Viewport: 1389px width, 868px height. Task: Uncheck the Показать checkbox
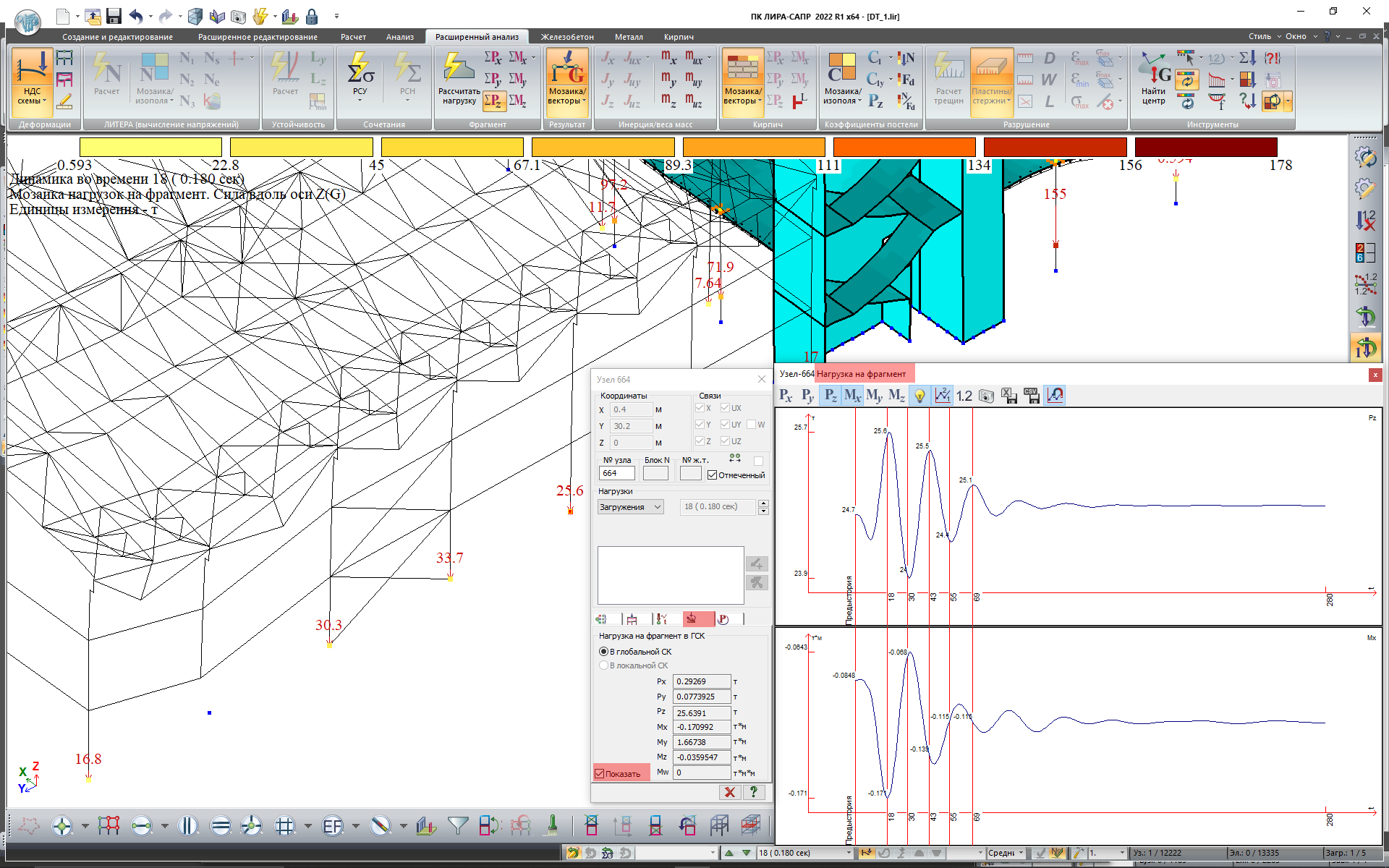pyautogui.click(x=600, y=773)
